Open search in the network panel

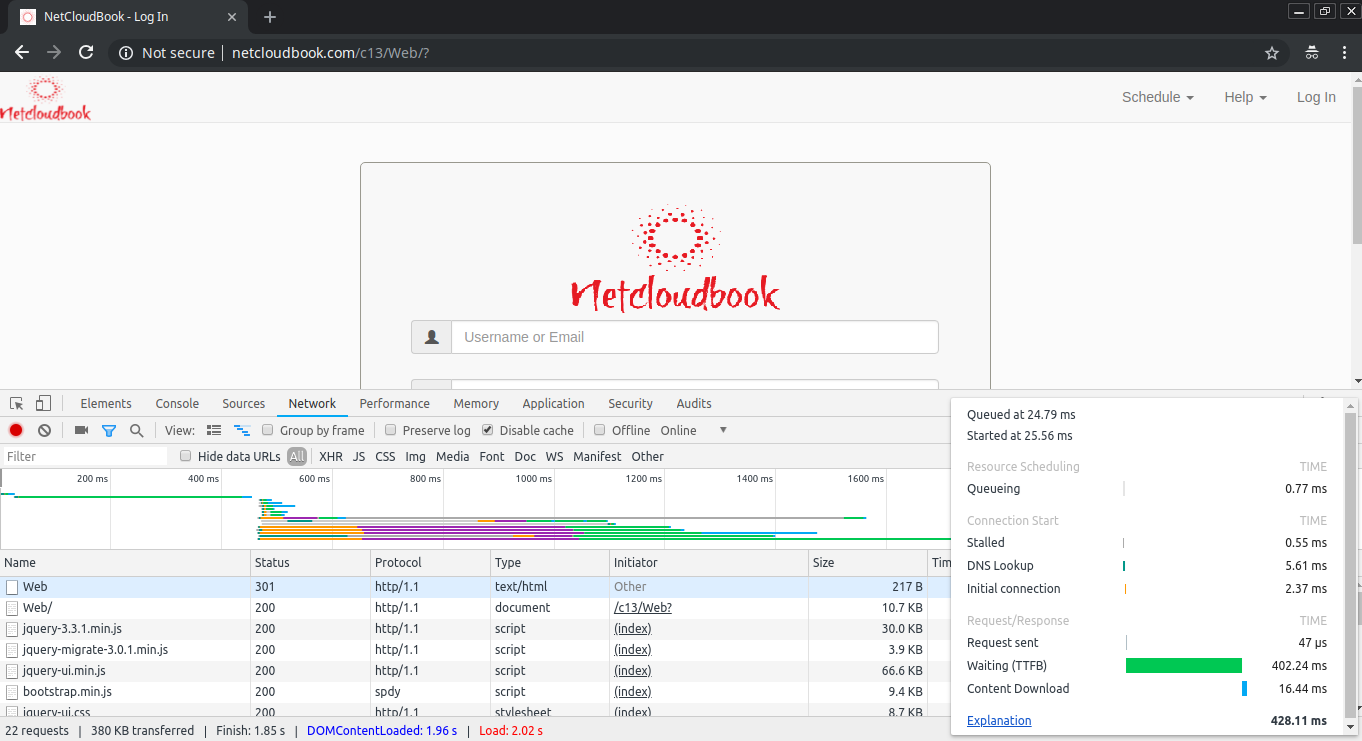click(137, 430)
